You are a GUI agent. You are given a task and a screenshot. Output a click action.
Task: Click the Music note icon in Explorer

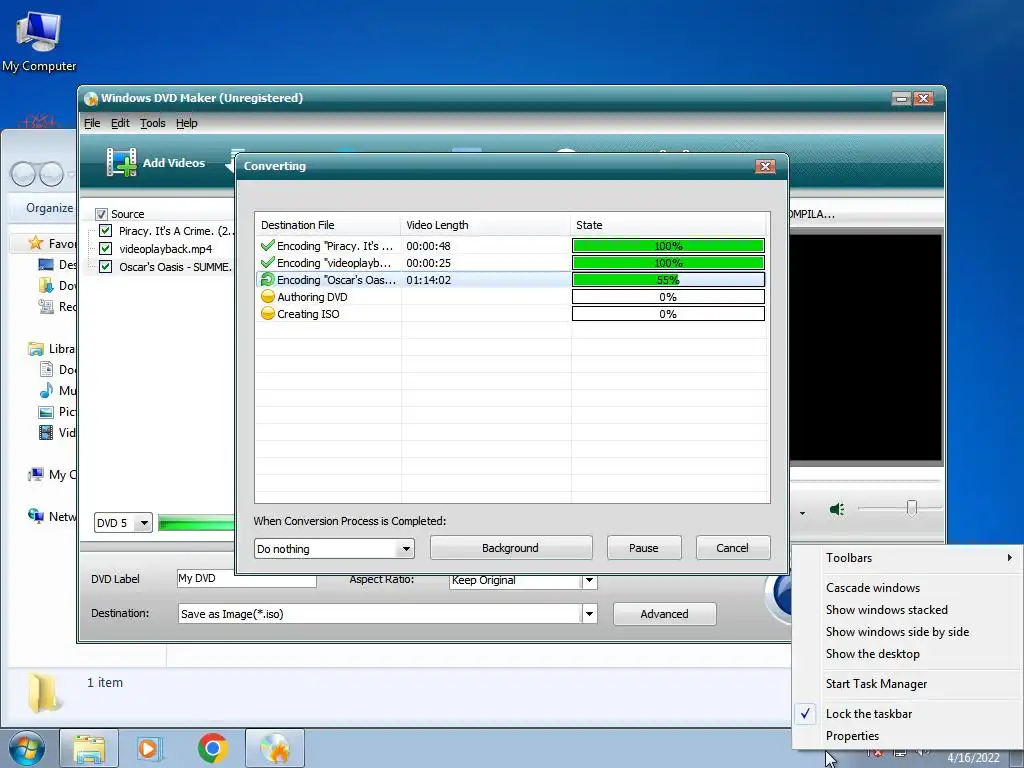pos(46,391)
